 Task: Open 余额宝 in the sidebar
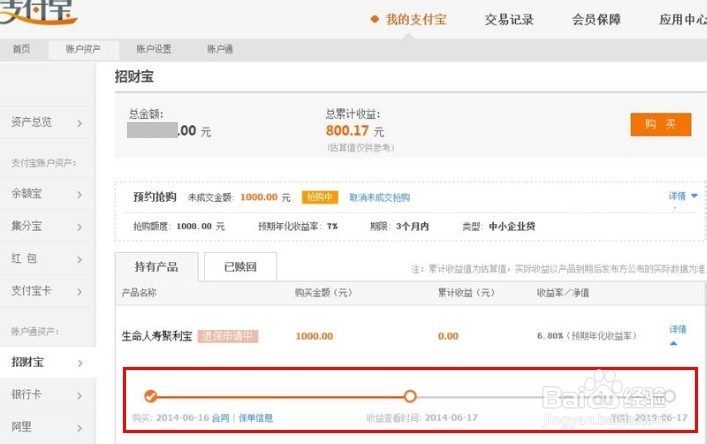click(x=26, y=194)
